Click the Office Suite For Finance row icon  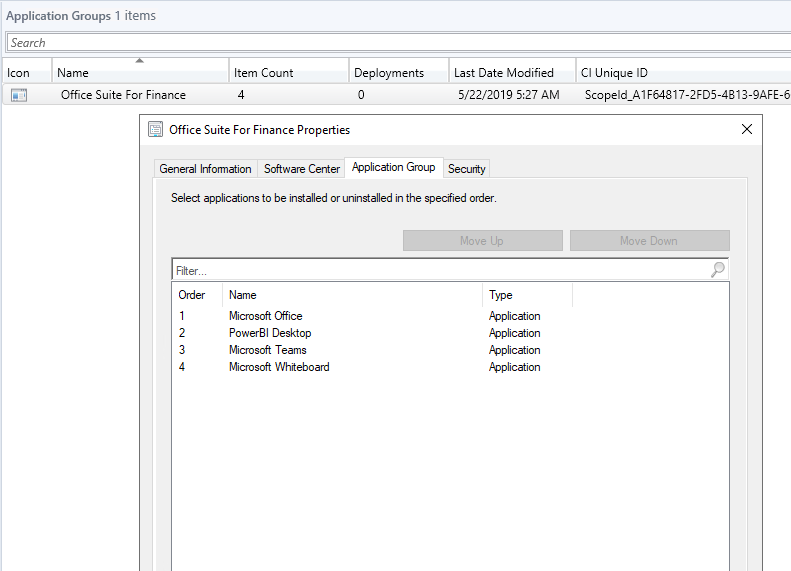point(19,95)
